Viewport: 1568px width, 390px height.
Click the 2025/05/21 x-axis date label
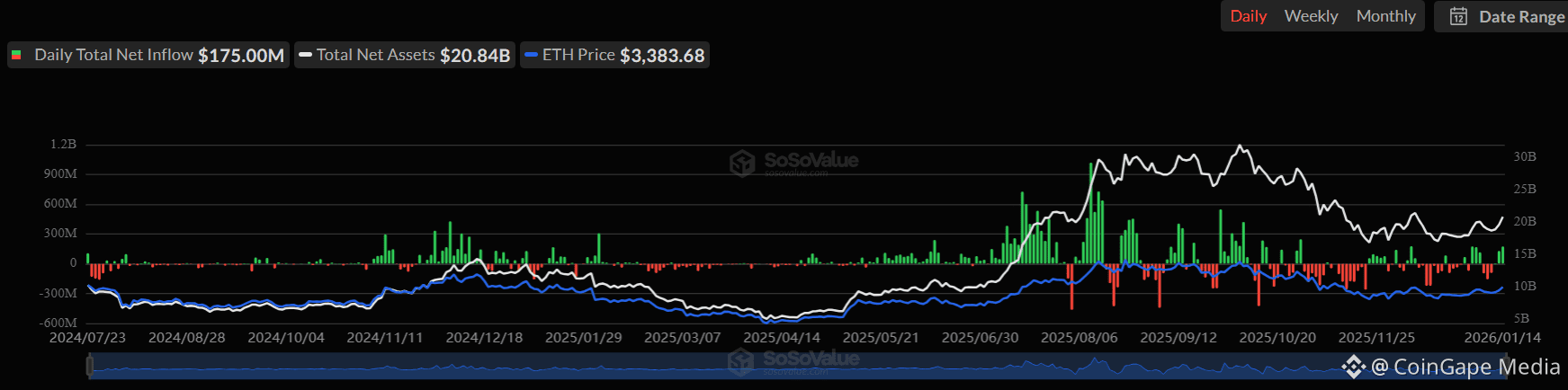[x=881, y=338]
